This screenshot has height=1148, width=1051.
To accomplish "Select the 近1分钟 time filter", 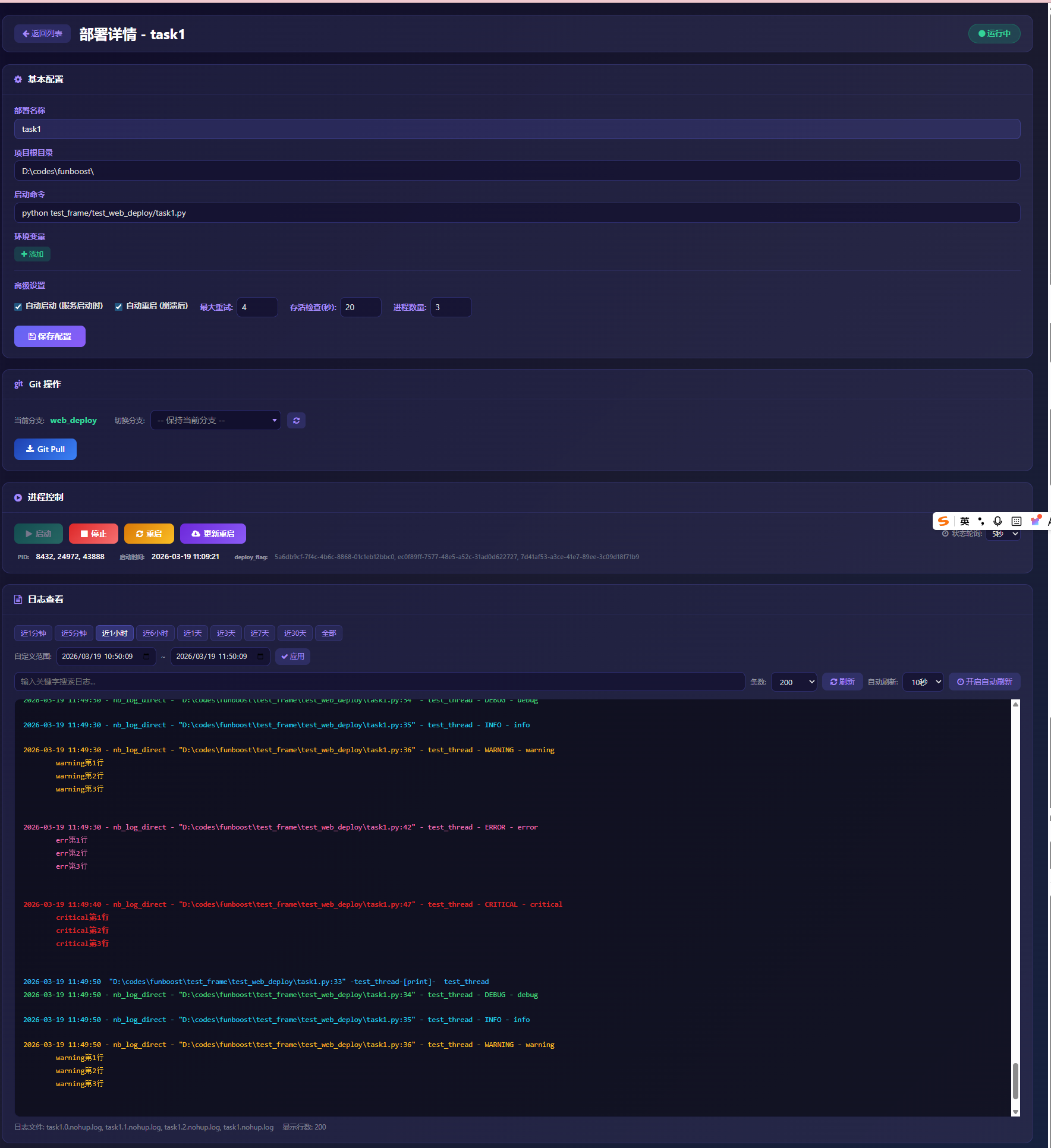I will [33, 633].
